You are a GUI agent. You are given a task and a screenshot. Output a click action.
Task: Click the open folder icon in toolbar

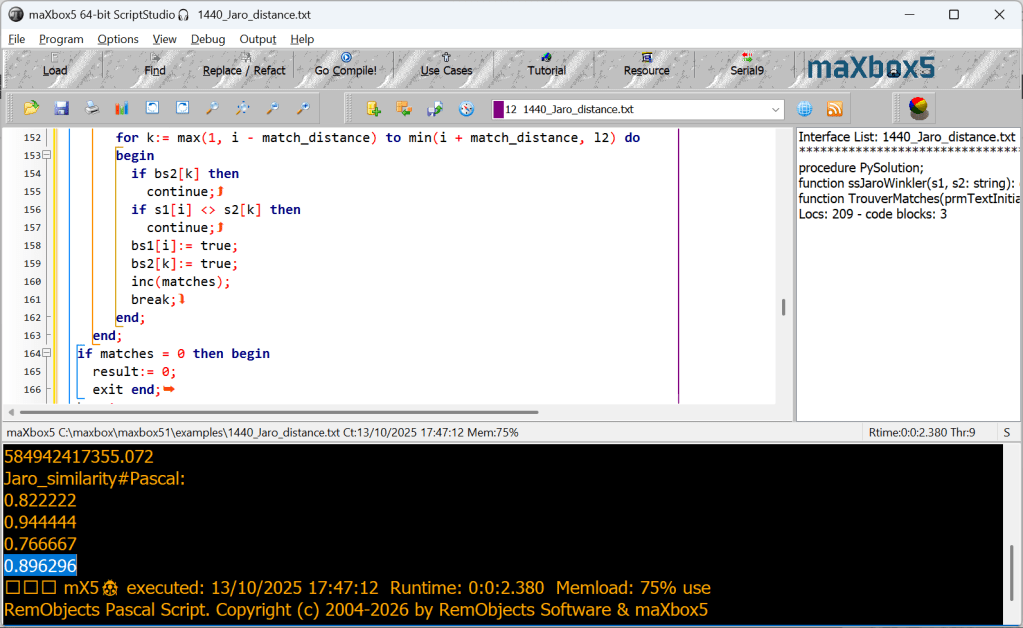[x=31, y=109]
